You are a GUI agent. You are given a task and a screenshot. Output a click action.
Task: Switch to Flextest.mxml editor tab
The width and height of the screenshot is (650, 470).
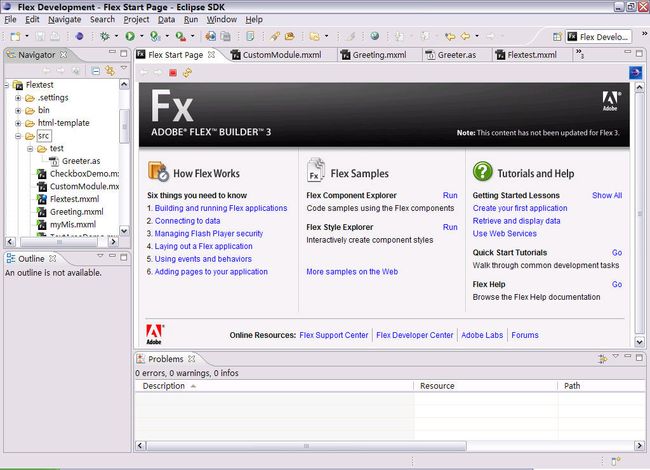[532, 55]
